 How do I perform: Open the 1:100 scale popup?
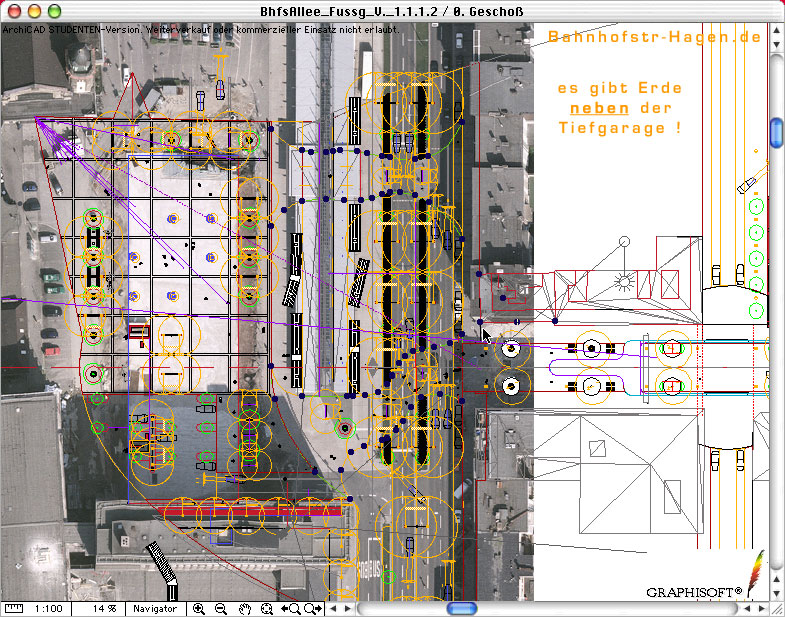pyautogui.click(x=46, y=608)
